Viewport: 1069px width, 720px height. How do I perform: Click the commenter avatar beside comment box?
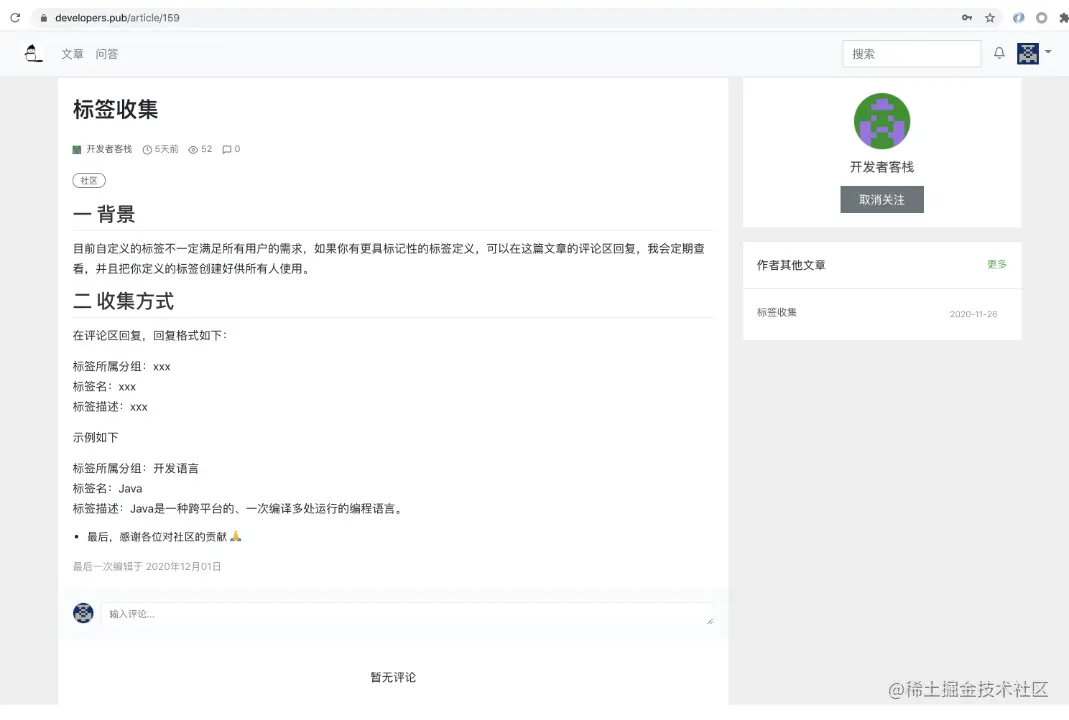pyautogui.click(x=83, y=612)
